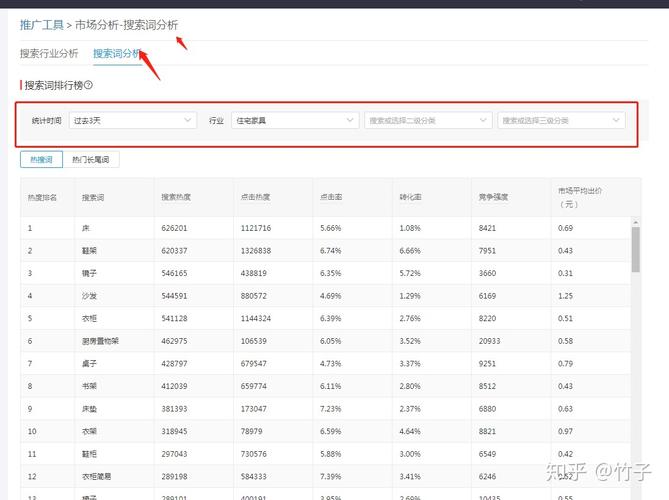Click click-rate value 6.35%
This screenshot has width=669, height=500.
pos(331,273)
